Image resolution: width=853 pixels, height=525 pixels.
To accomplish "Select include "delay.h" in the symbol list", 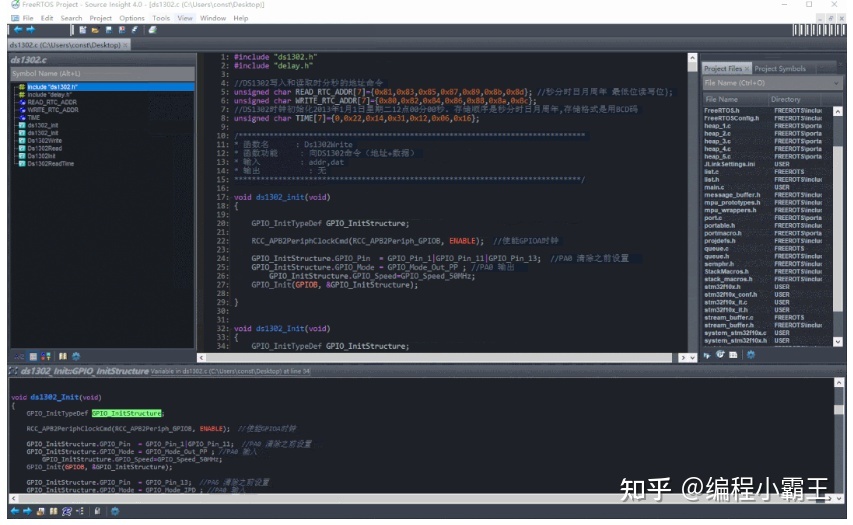I will tap(50, 95).
